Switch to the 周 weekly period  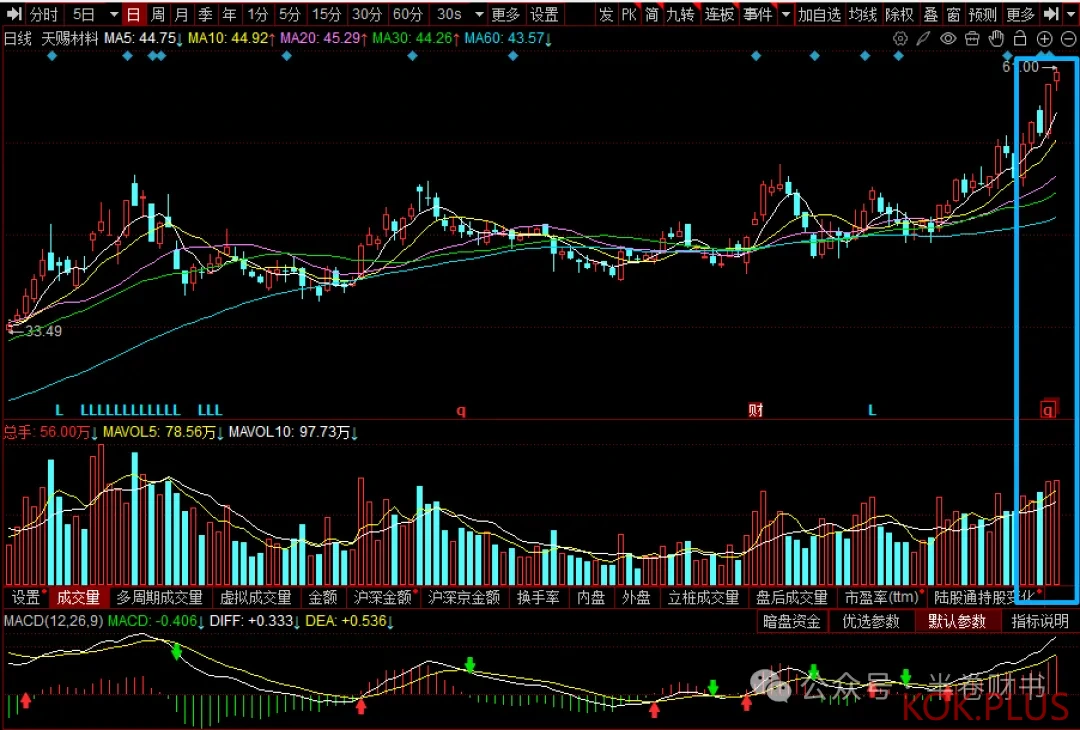(x=158, y=14)
